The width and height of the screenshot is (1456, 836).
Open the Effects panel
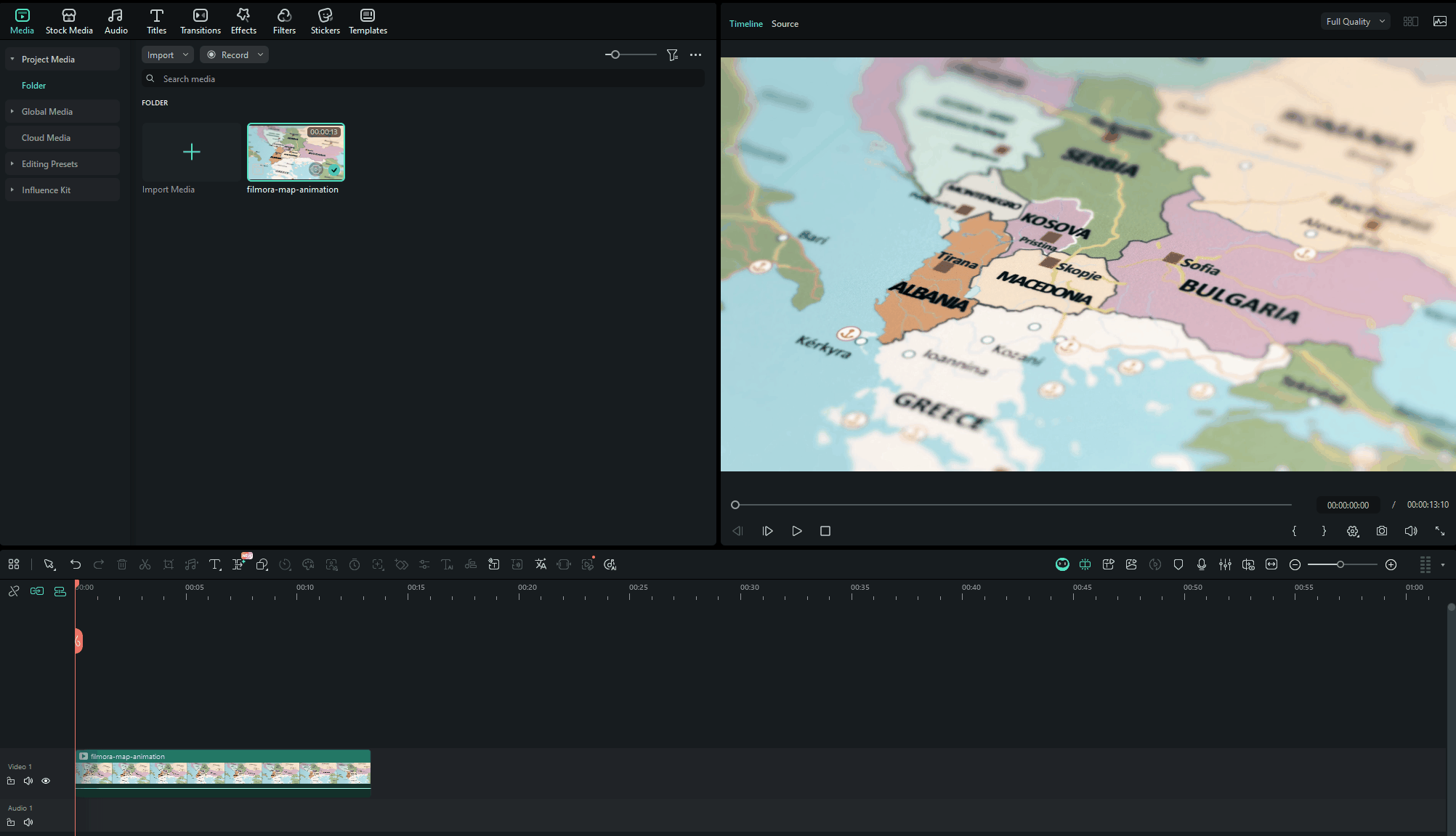coord(243,20)
